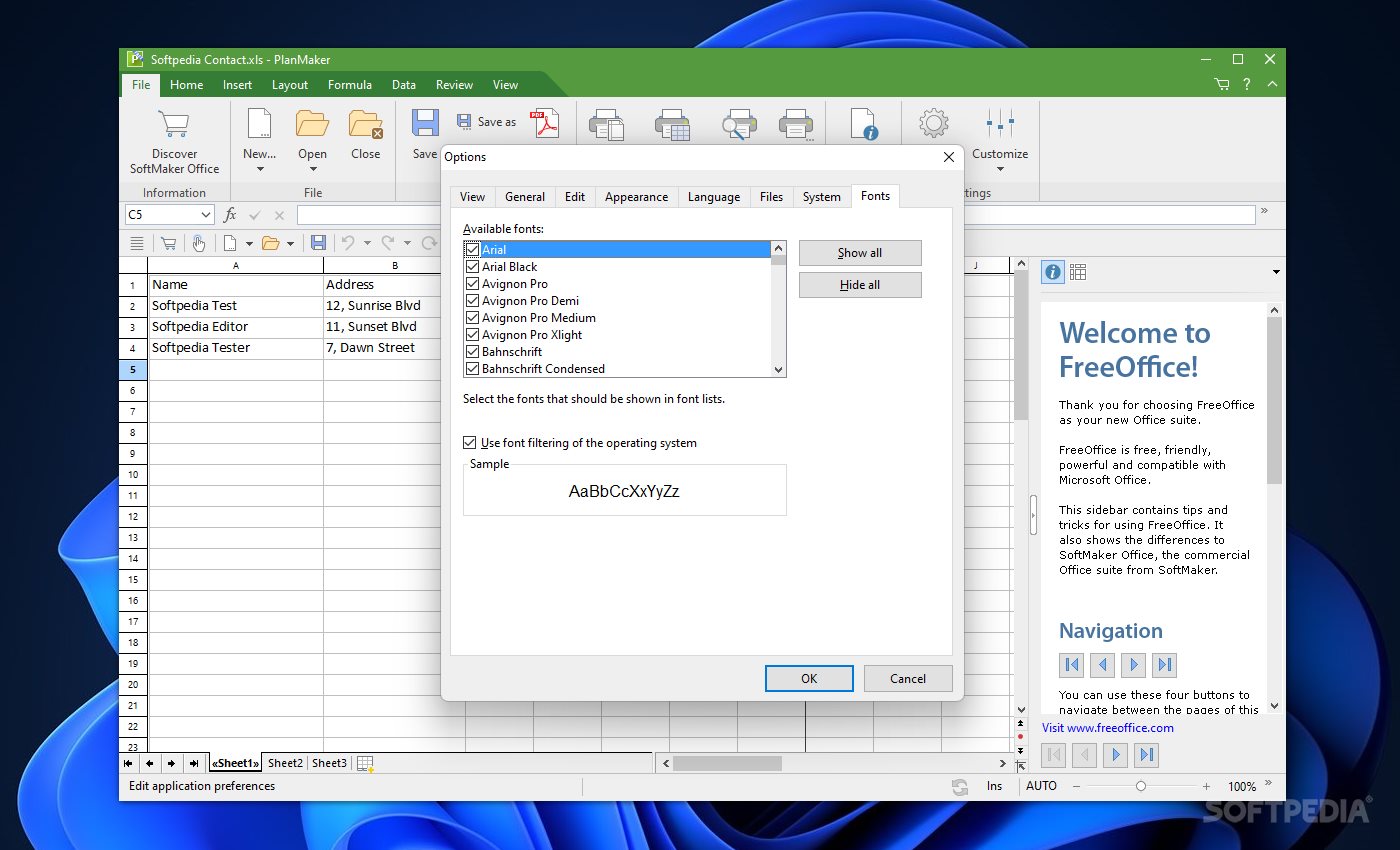This screenshot has width=1400, height=850.
Task: Click the touch mode hand icon
Action: (198, 243)
